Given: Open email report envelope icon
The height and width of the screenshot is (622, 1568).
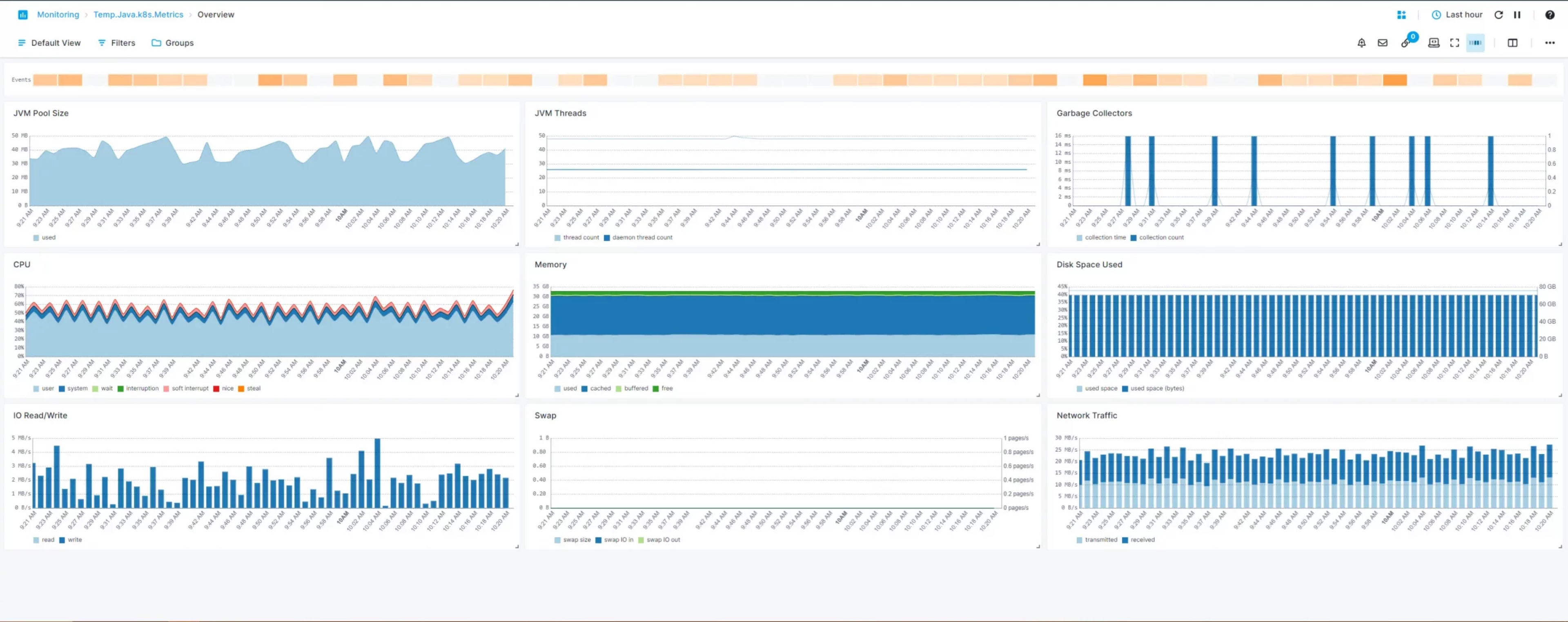Looking at the screenshot, I should (x=1383, y=42).
